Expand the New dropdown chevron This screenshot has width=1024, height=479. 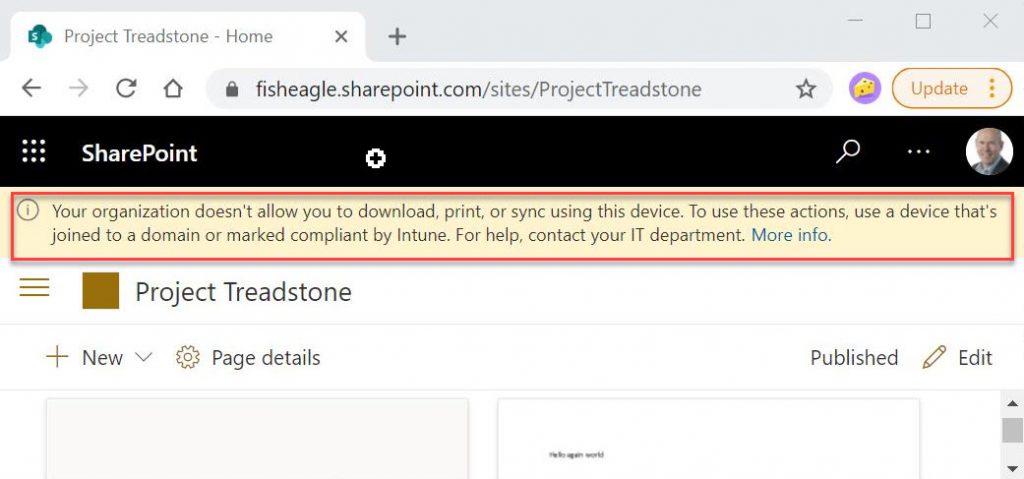click(143, 357)
